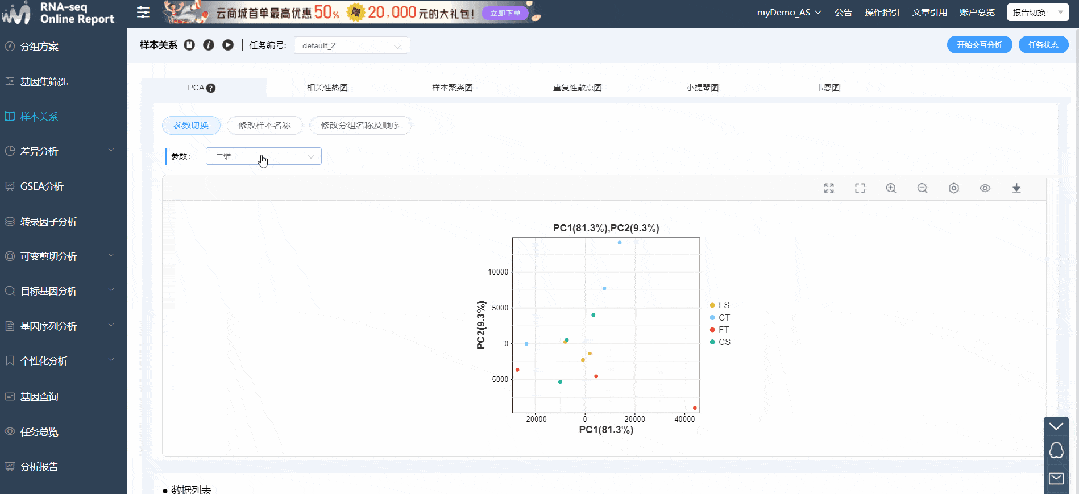Click the blue start interactive analysis button
Viewport: 1079px width, 494px height.
(x=979, y=45)
